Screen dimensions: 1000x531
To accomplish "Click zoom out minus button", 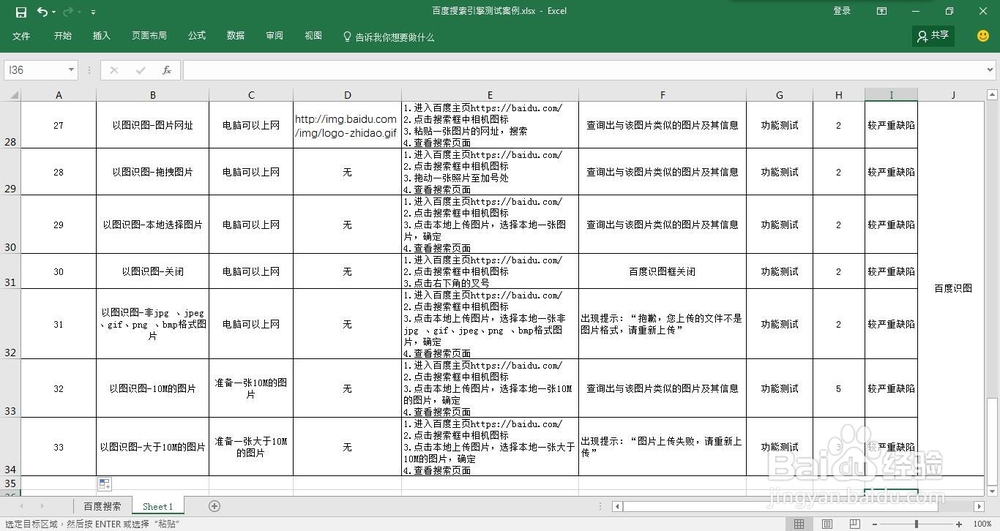I will coord(874,524).
